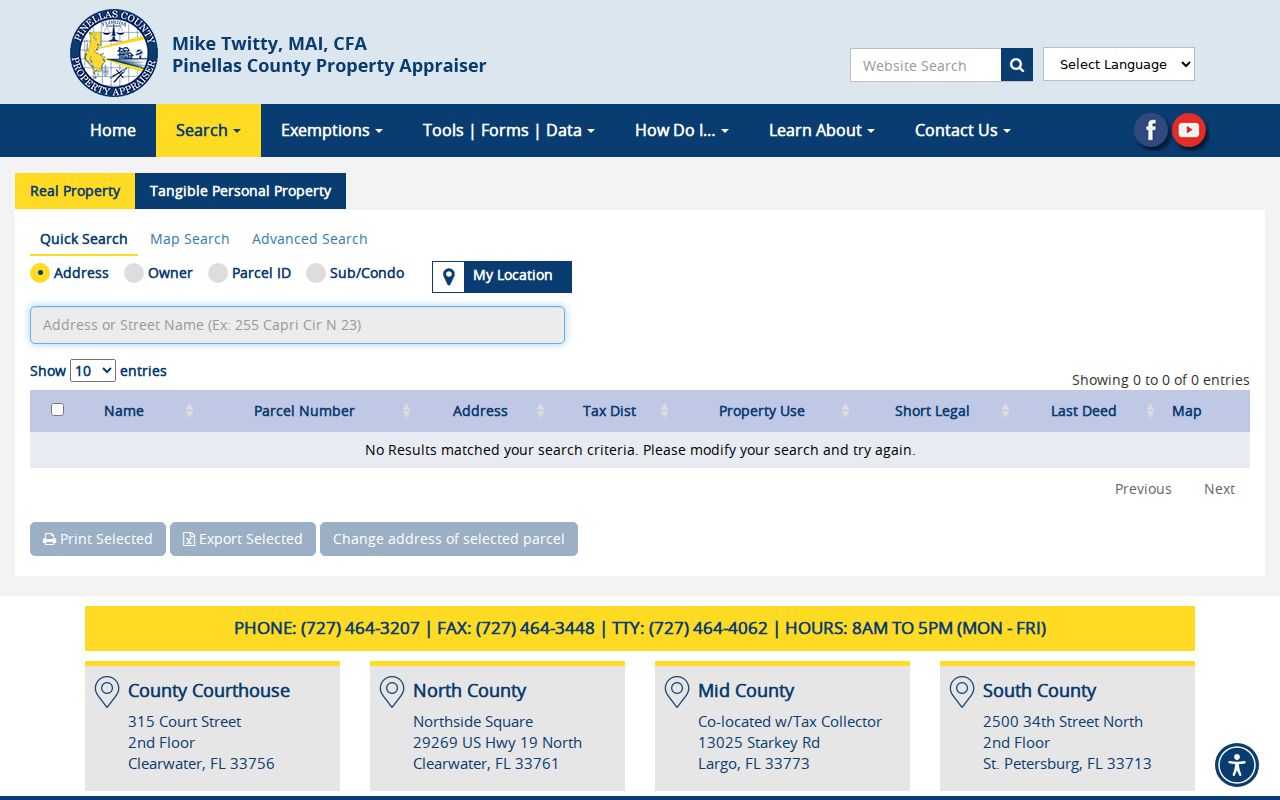Click the Website Search text field
1280x800 pixels.
pos(925,65)
